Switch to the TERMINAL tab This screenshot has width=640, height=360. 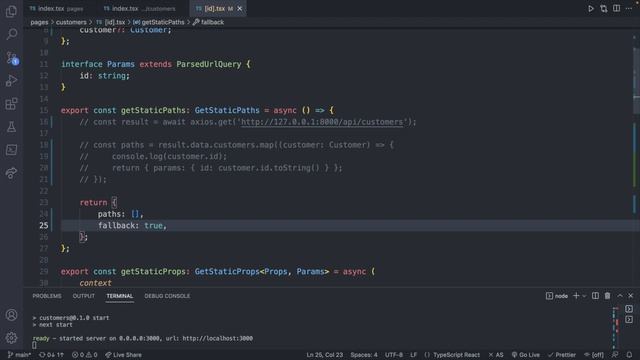pyautogui.click(x=120, y=296)
